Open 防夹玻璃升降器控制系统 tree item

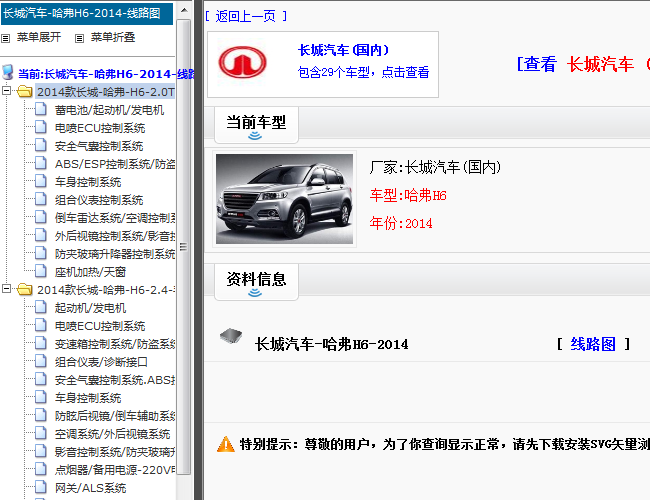point(115,254)
